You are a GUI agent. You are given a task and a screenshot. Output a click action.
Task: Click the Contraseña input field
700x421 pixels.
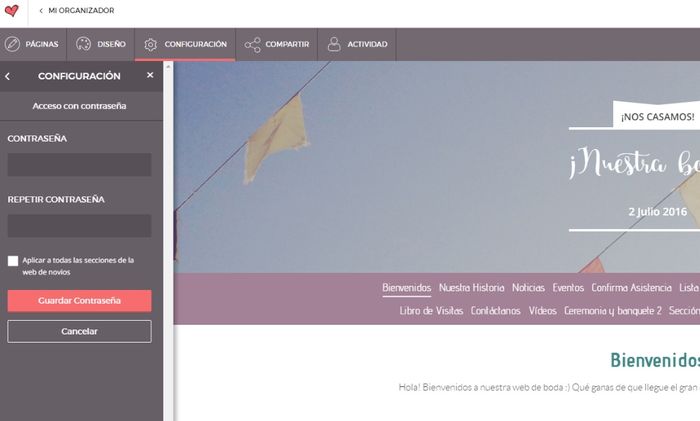79,164
